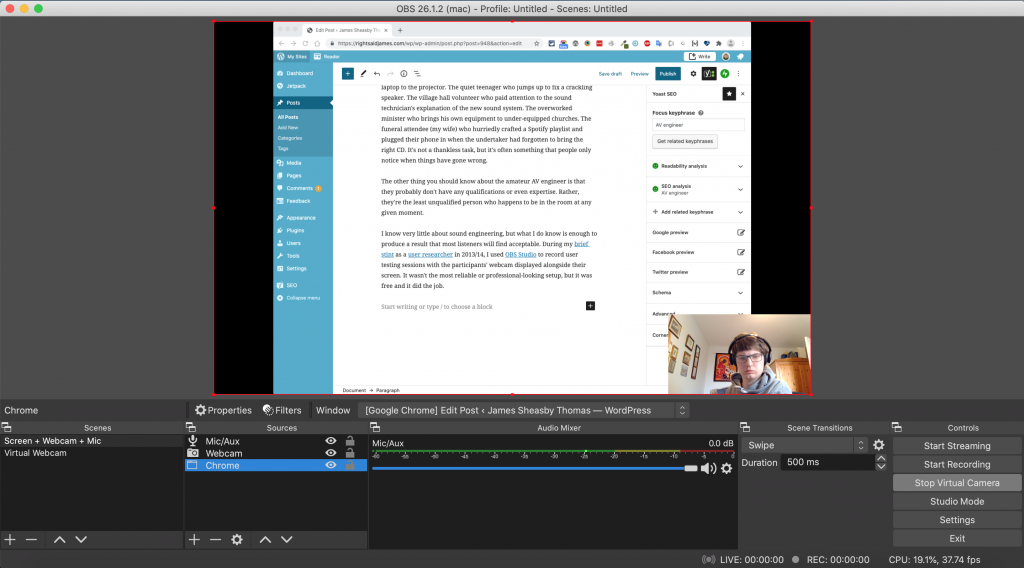Increase transition duration with up arrow
Viewport: 1024px width, 568px height.
pyautogui.click(x=881, y=458)
